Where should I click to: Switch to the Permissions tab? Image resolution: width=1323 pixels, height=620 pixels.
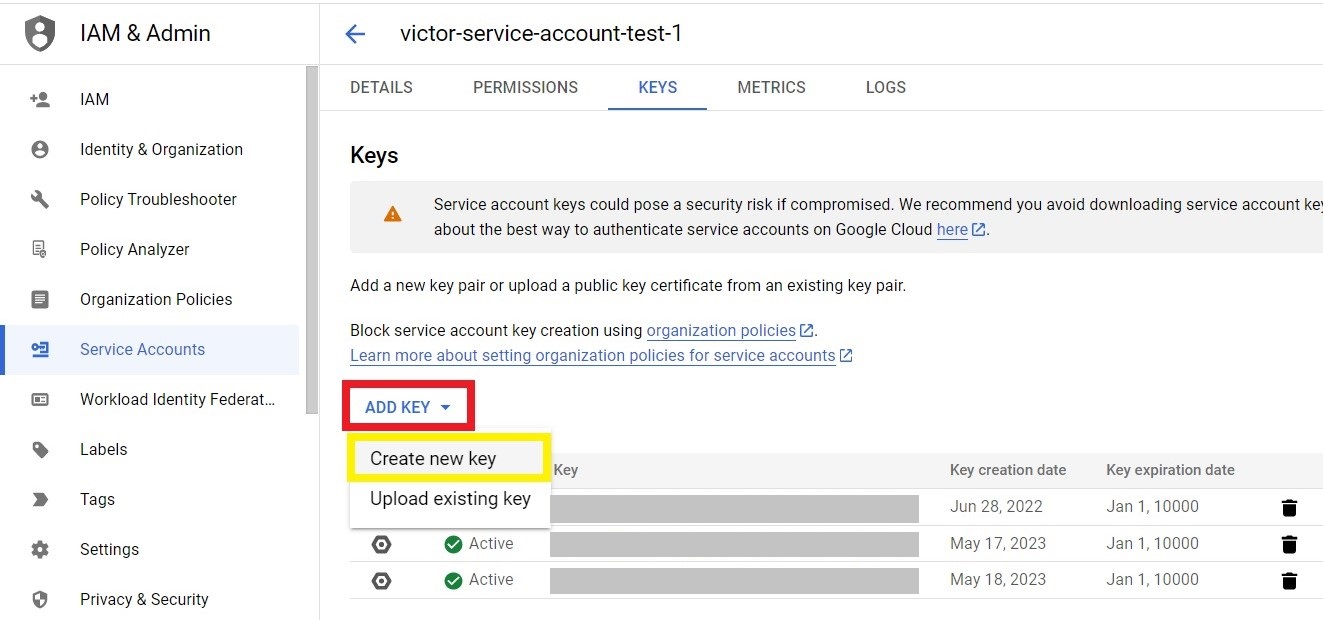pyautogui.click(x=525, y=87)
